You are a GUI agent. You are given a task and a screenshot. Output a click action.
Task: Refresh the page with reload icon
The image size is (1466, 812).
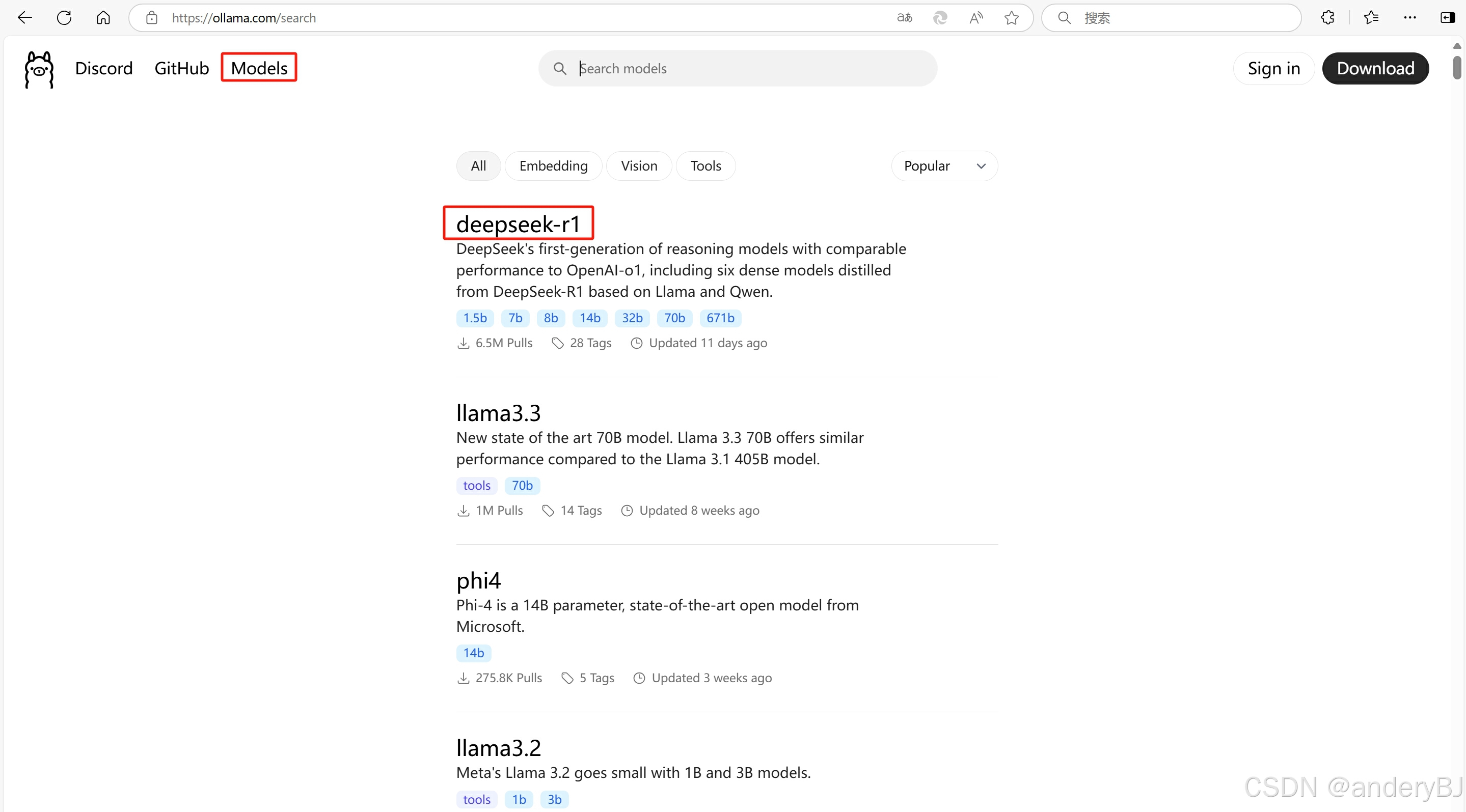point(64,18)
